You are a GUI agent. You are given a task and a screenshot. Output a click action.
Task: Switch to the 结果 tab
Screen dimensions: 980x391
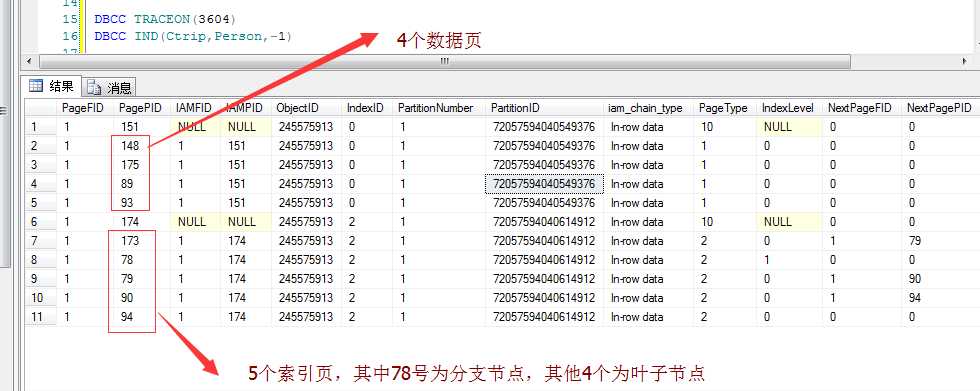coord(52,86)
